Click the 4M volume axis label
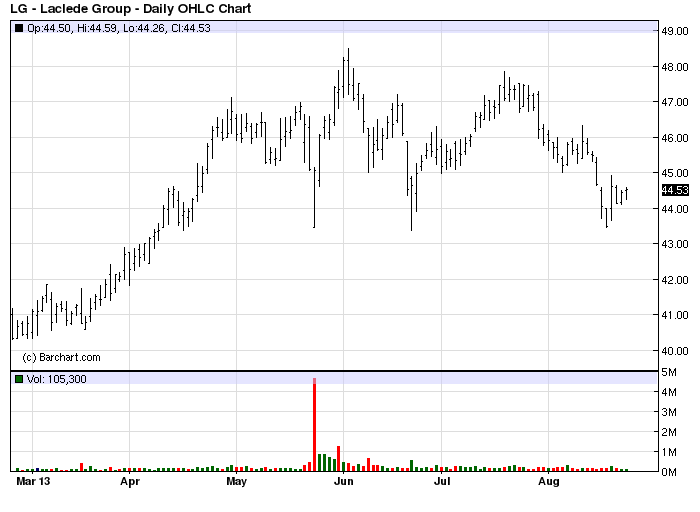 [x=669, y=392]
